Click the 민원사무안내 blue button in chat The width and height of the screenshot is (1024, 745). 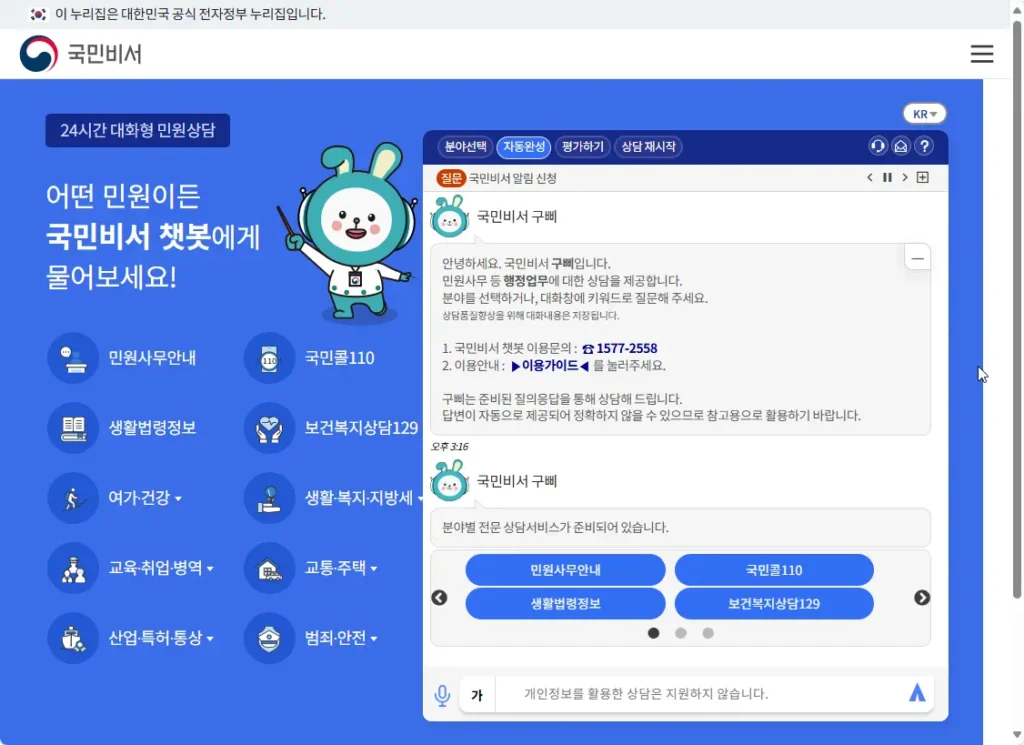[565, 570]
